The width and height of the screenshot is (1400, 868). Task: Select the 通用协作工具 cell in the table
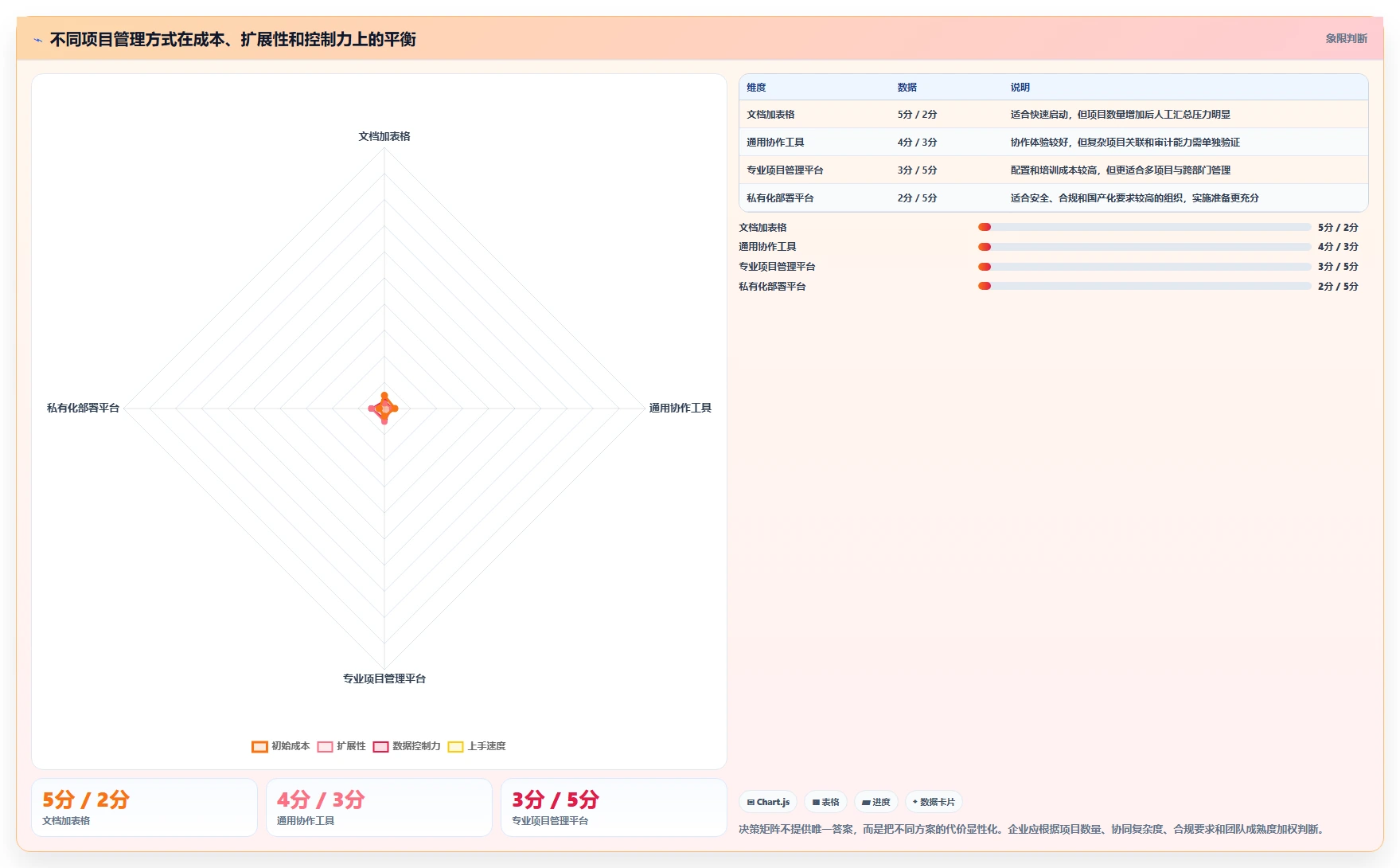tap(775, 143)
